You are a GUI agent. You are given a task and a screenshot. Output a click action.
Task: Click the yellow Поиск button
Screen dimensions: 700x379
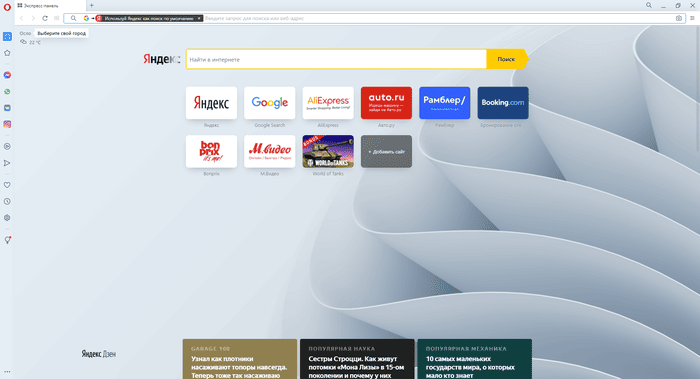pyautogui.click(x=507, y=59)
